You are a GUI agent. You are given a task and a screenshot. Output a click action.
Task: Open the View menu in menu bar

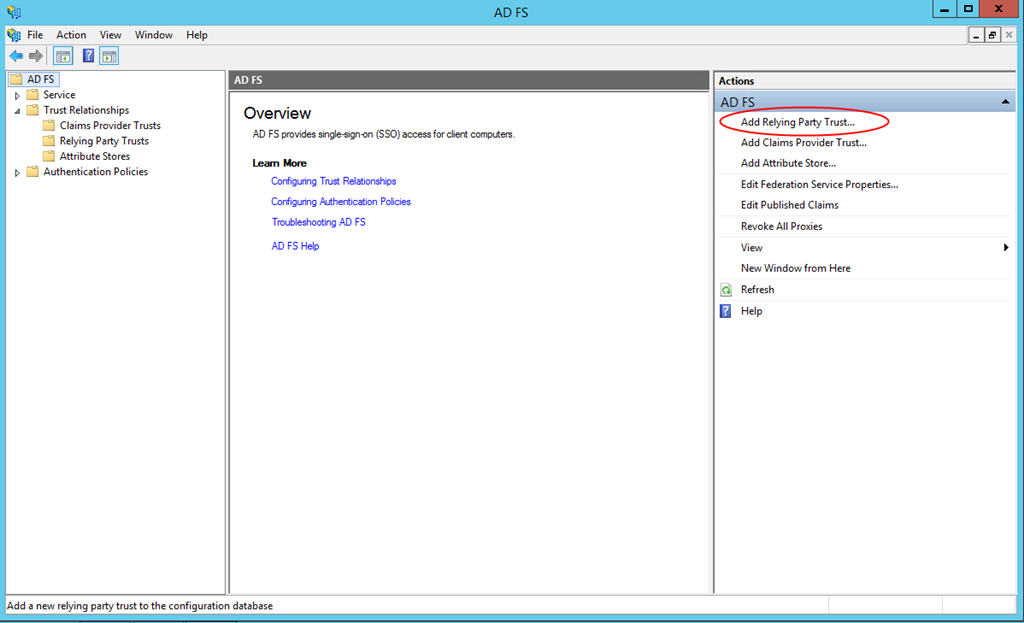tap(110, 35)
